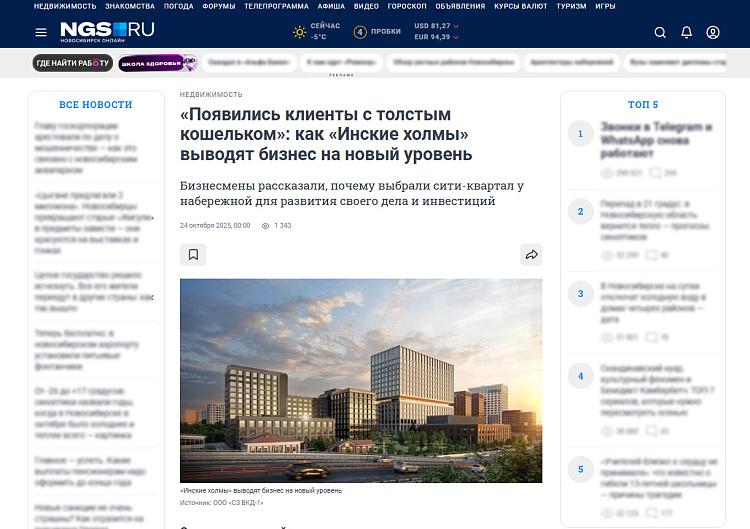Click the NGS.RU logo
Image resolution: width=750 pixels, height=529 pixels.
pos(107,31)
